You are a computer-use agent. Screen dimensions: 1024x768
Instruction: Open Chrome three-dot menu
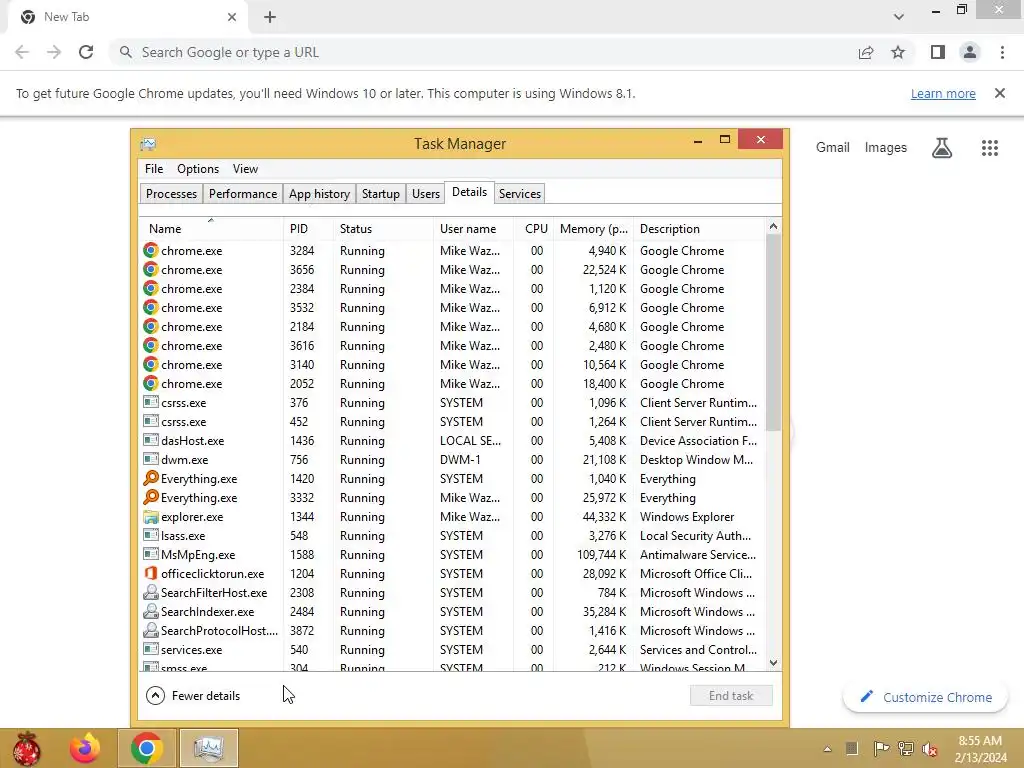[x=1002, y=52]
